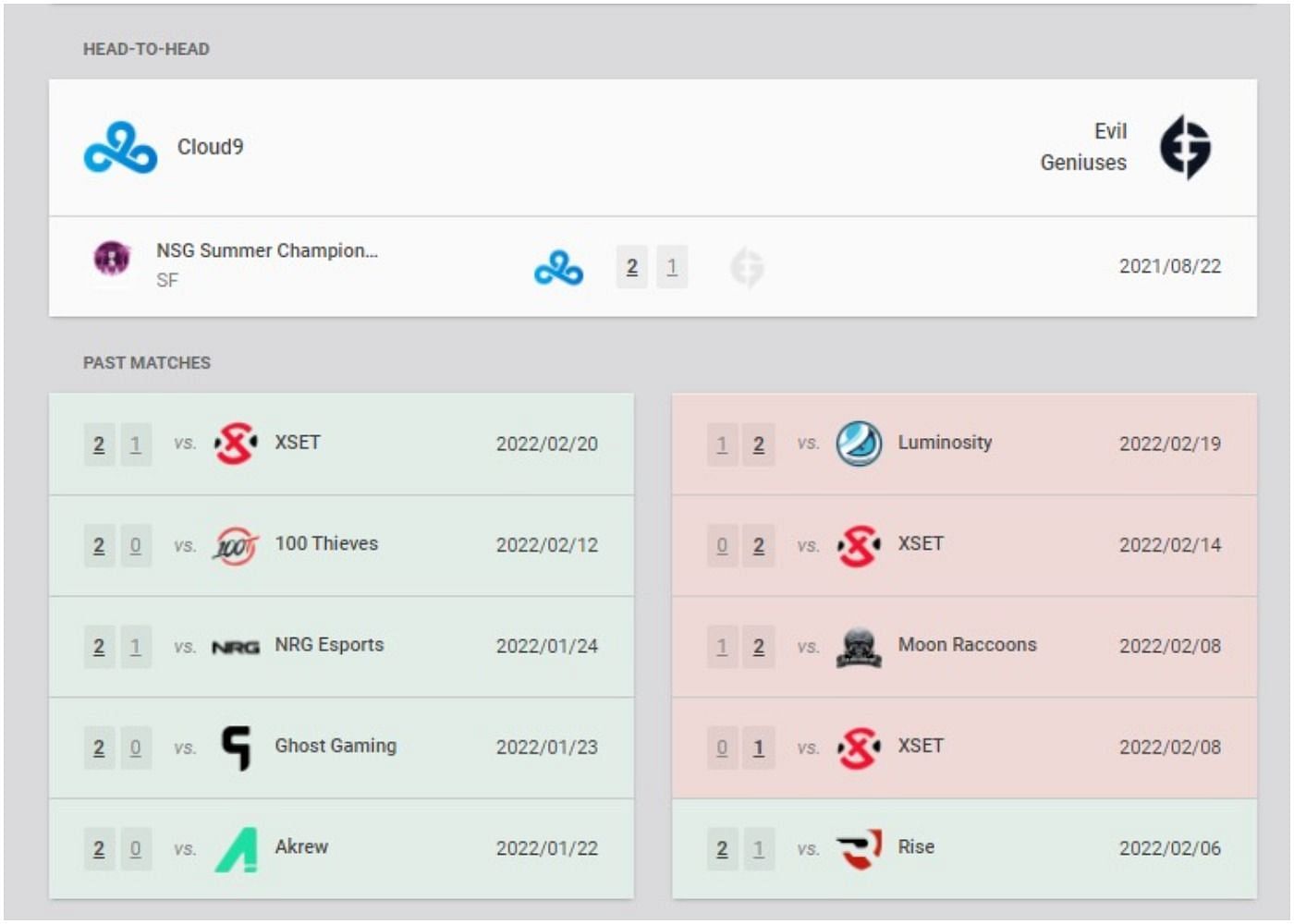Click the HEAD-TO-HEAD section heading
The image size is (1294, 924).
[146, 49]
